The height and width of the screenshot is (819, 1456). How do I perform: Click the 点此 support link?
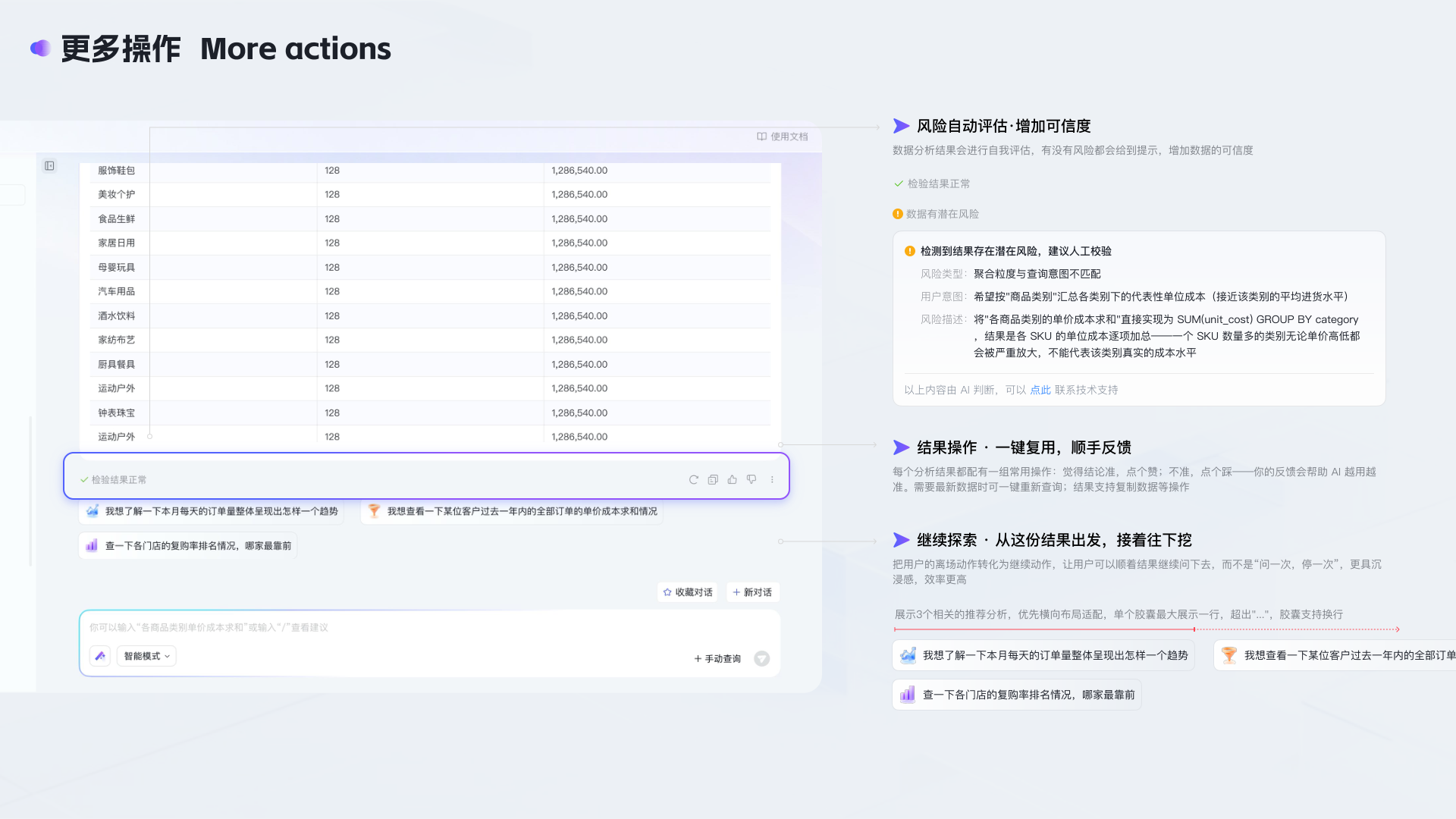tap(1040, 390)
